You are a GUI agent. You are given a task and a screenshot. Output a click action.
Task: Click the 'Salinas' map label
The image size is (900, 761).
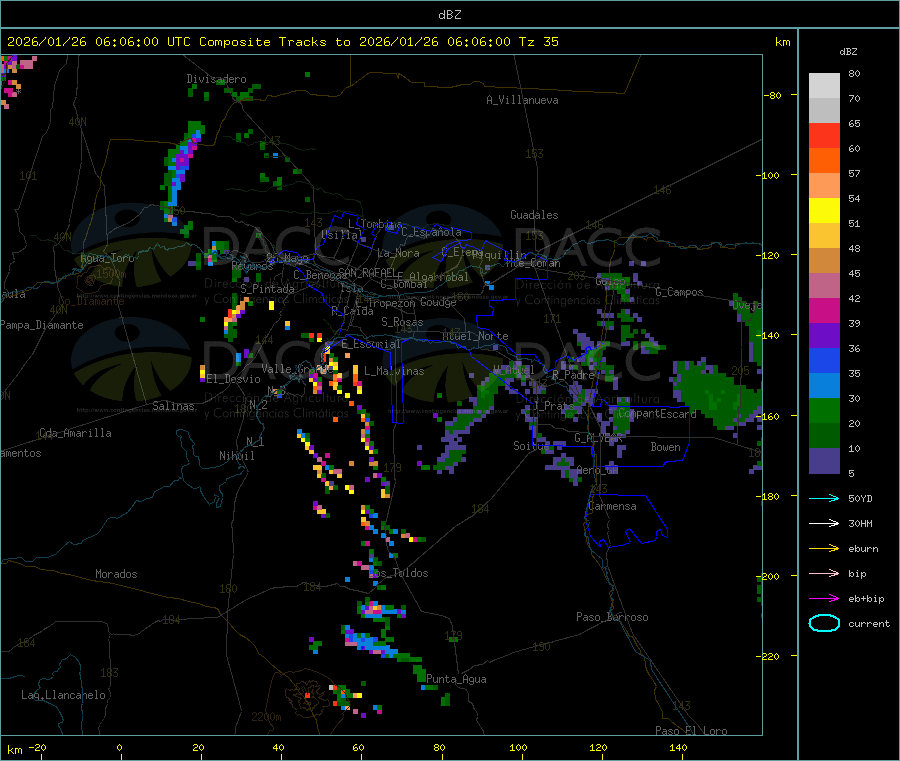coord(173,406)
